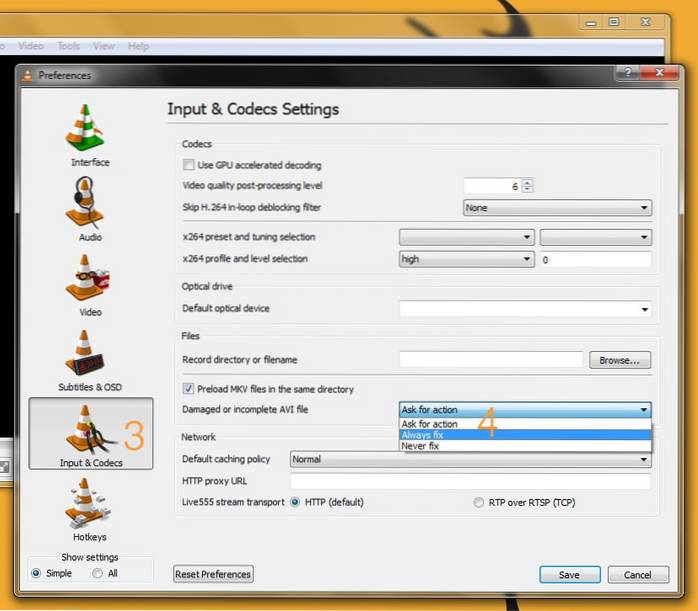Select RTP over RTSP (TCP) transport
This screenshot has height=611, width=698.
[478, 502]
